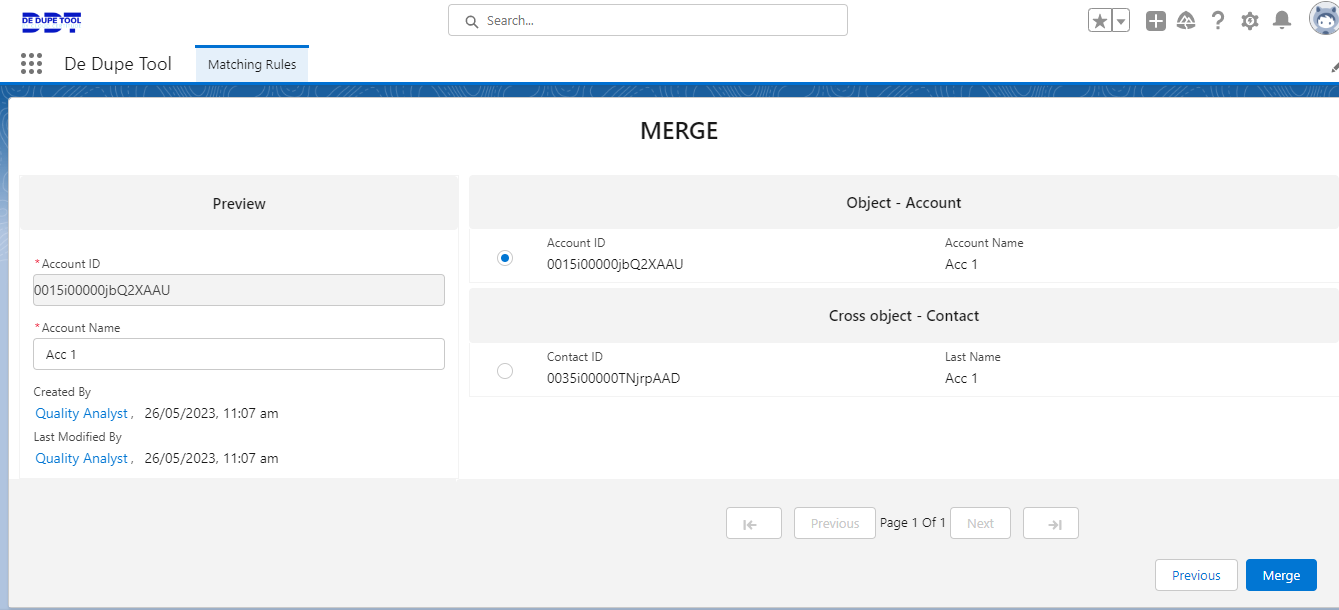
Task: Click the Account Name input field
Action: 239,354
